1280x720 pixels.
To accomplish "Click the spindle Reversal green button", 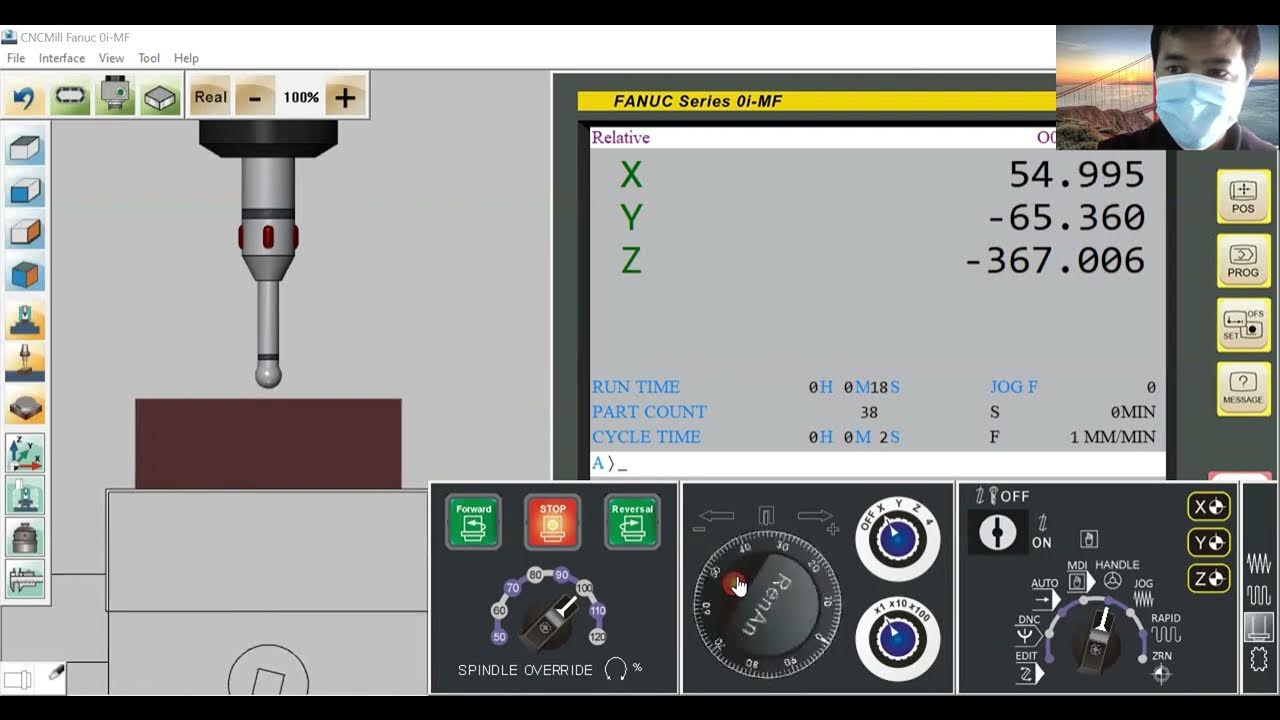I will (x=632, y=522).
